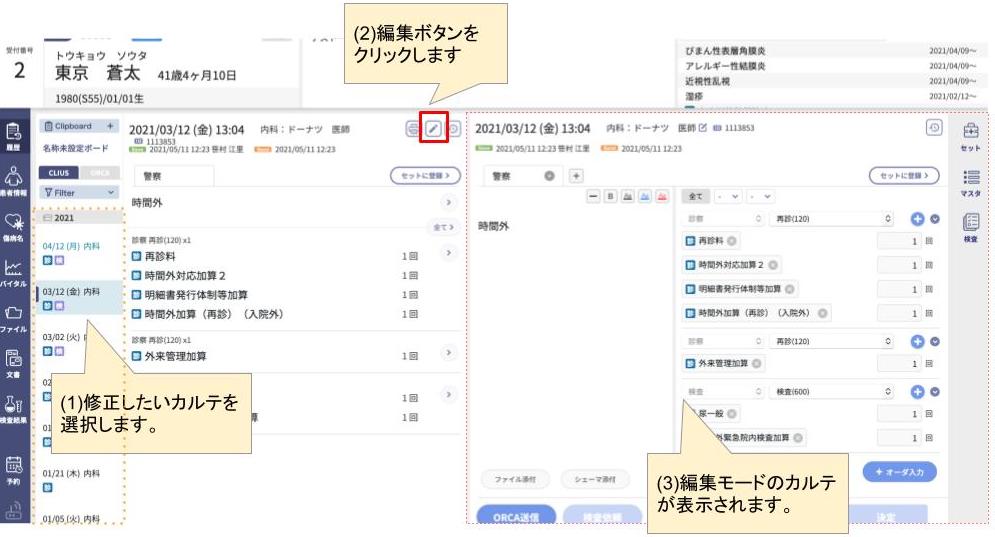Image resolution: width=995 pixels, height=537 pixels.
Task: Edit the 医師 doctor with the small edit icon
Action: click(x=702, y=128)
